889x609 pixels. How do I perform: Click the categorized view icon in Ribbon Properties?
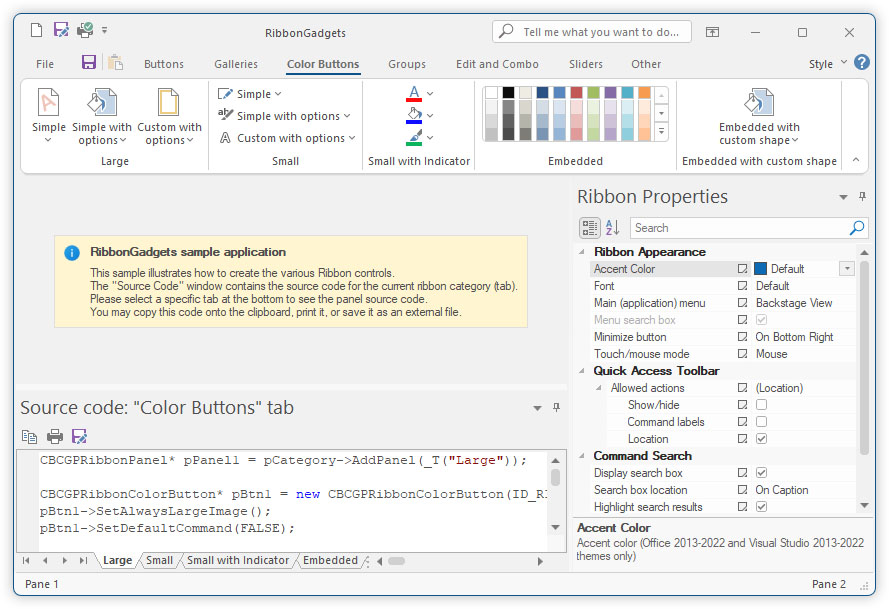(x=590, y=228)
